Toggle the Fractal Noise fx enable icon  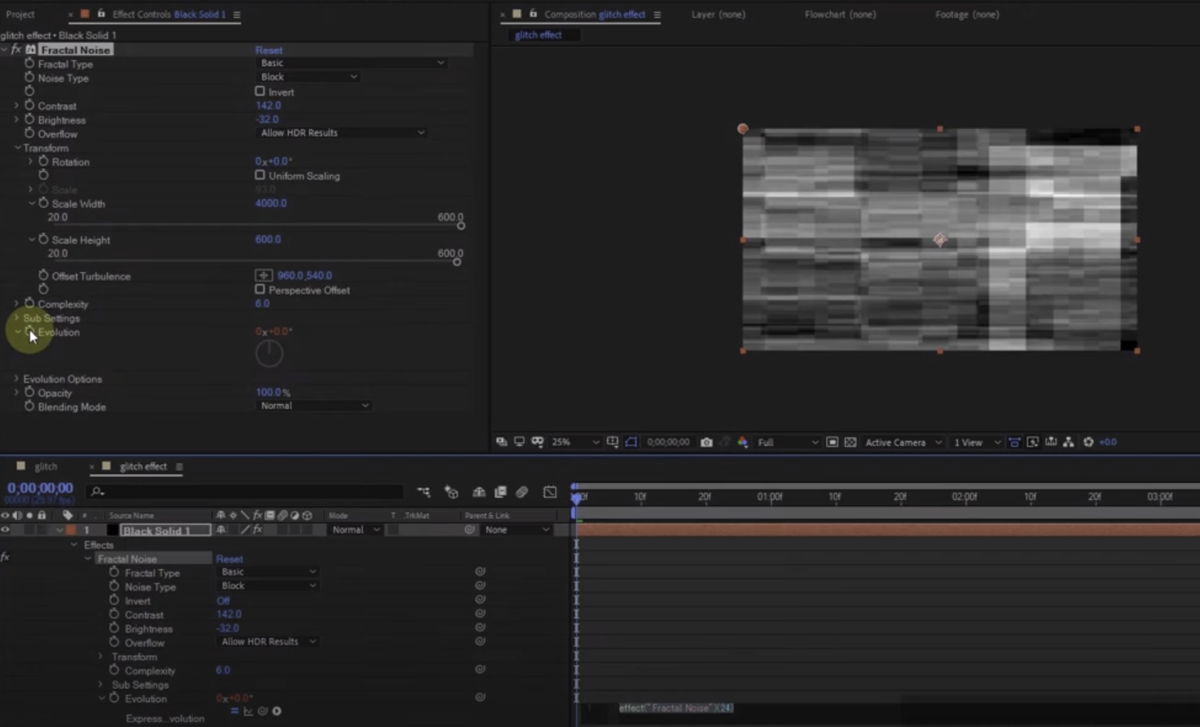tap(15, 49)
